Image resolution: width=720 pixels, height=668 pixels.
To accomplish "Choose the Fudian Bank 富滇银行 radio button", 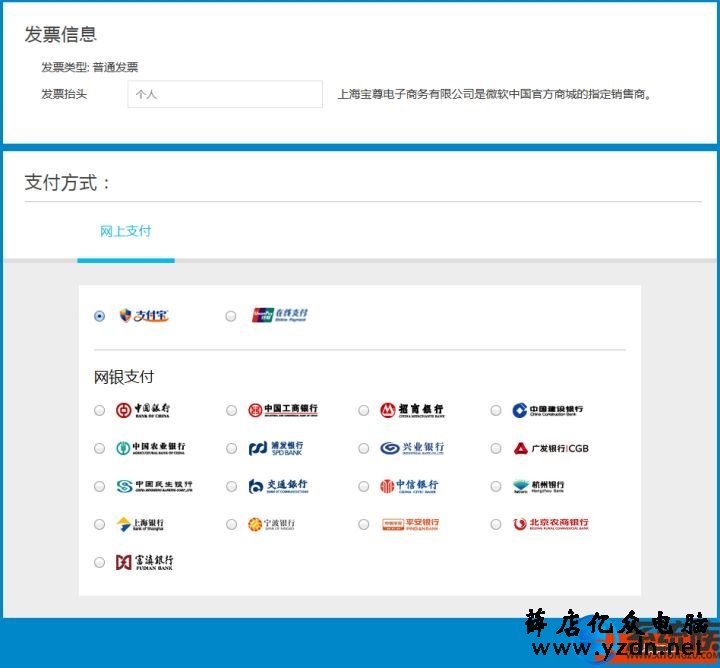I will [99, 562].
